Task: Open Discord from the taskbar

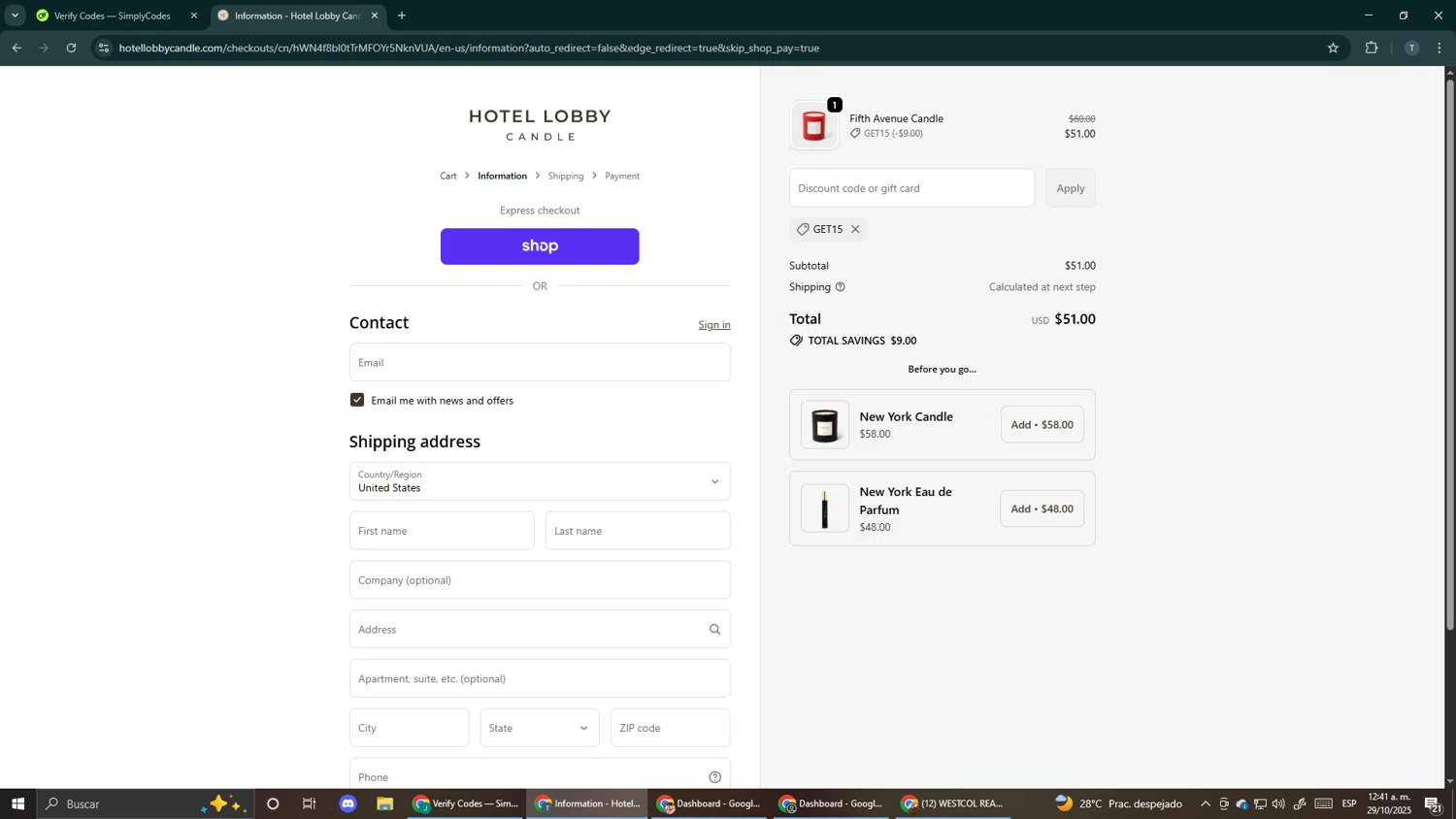Action: tap(348, 803)
